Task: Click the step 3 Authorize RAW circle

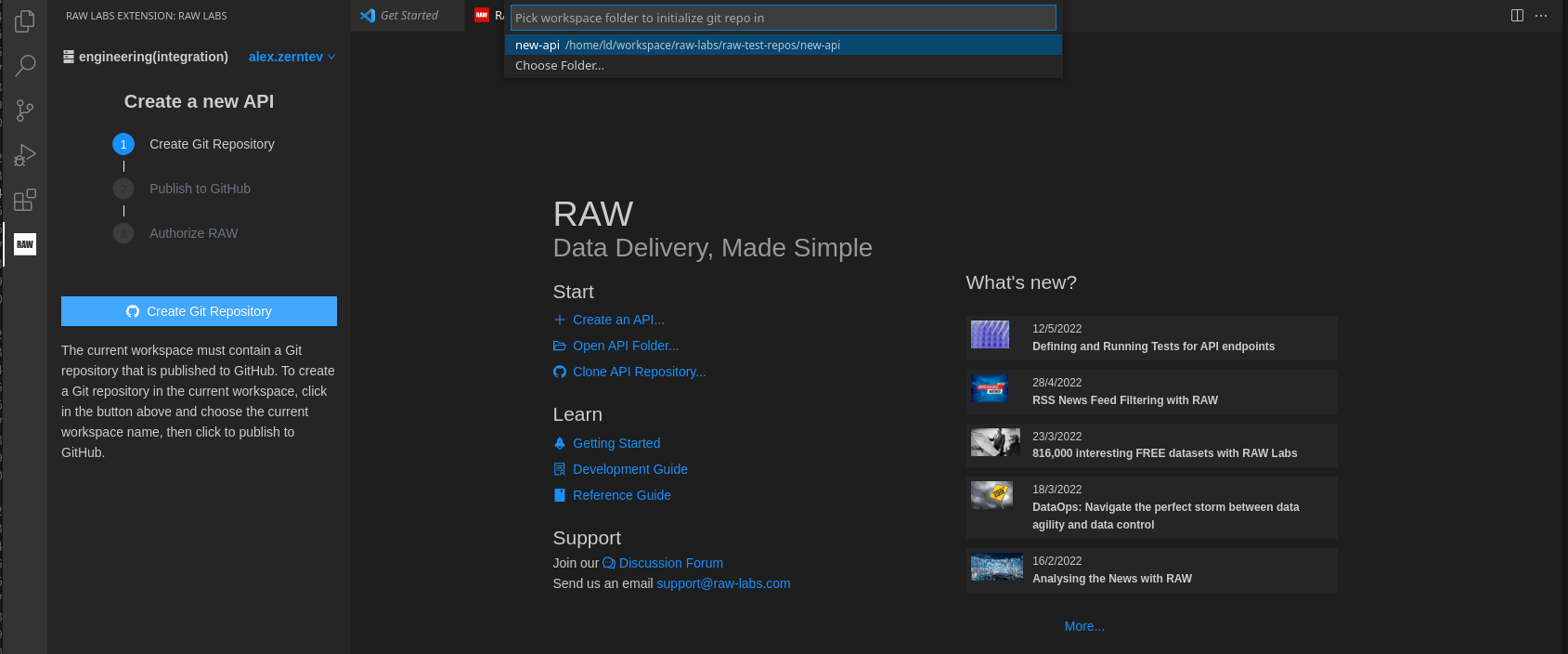Action: click(123, 233)
